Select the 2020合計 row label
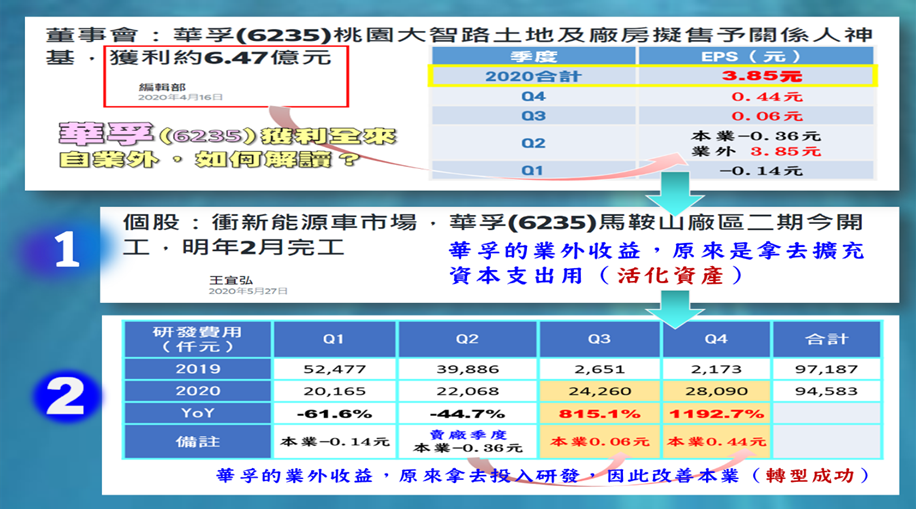This screenshot has width=916, height=509. (532, 75)
